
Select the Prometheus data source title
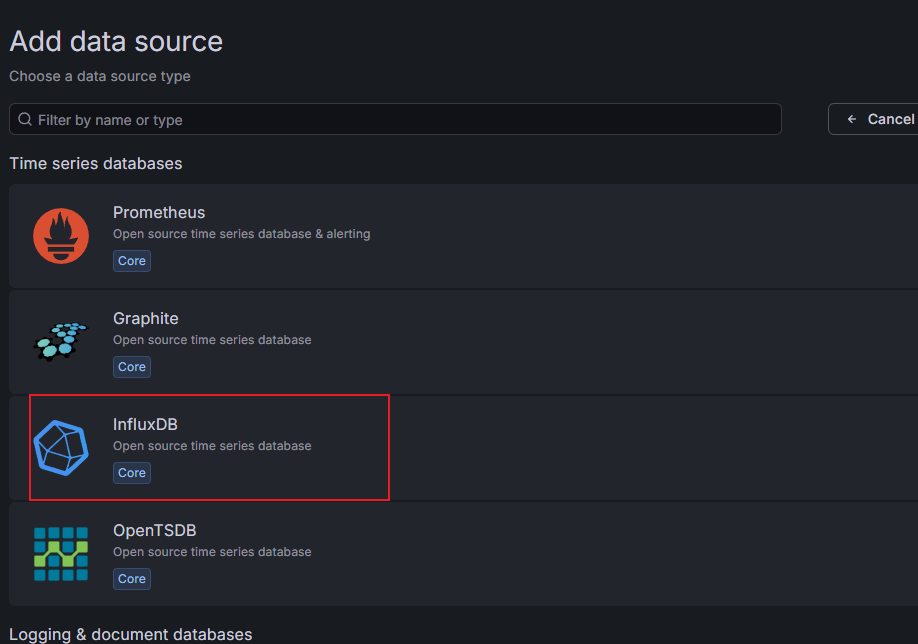159,212
